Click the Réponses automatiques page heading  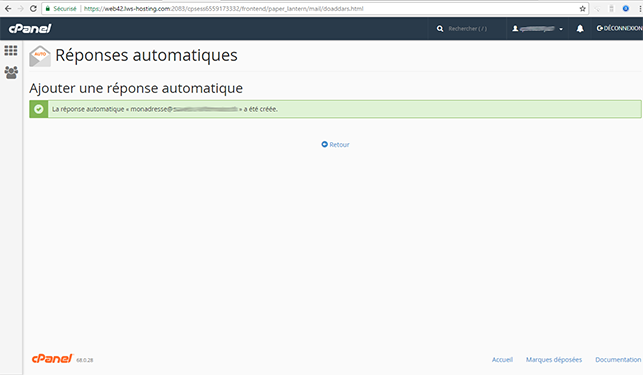146,55
